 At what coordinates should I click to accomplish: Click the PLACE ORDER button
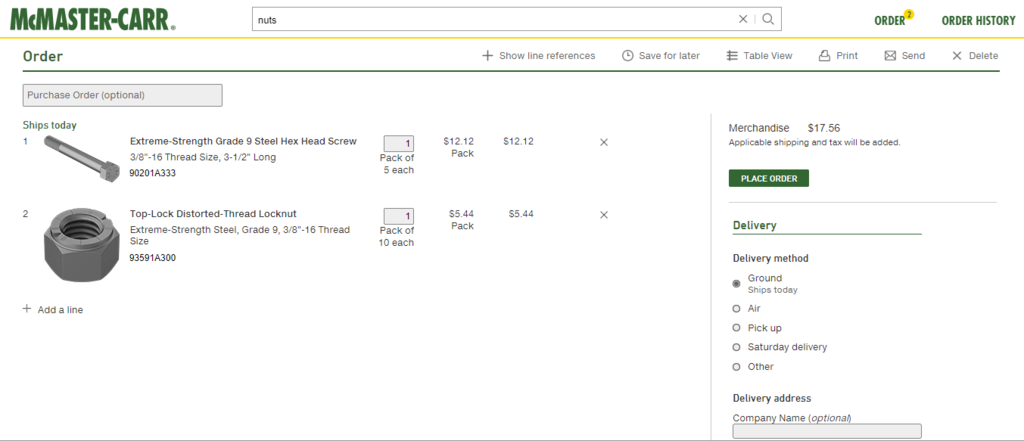click(769, 178)
